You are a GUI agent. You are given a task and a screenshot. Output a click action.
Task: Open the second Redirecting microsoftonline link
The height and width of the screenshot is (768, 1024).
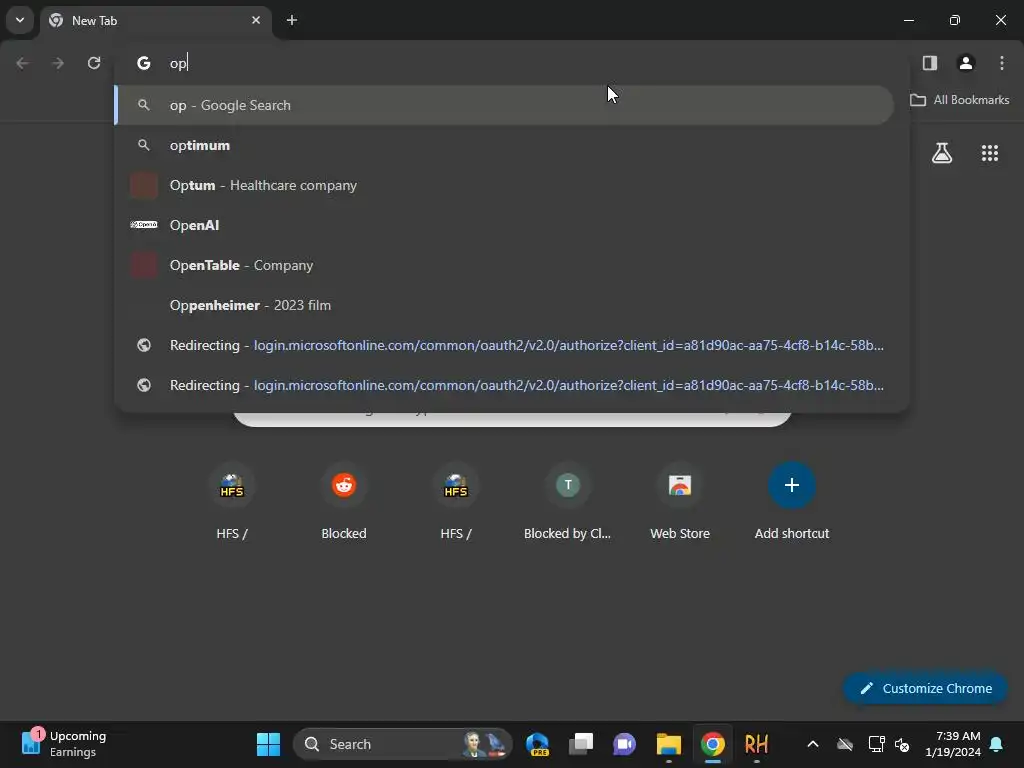point(504,385)
